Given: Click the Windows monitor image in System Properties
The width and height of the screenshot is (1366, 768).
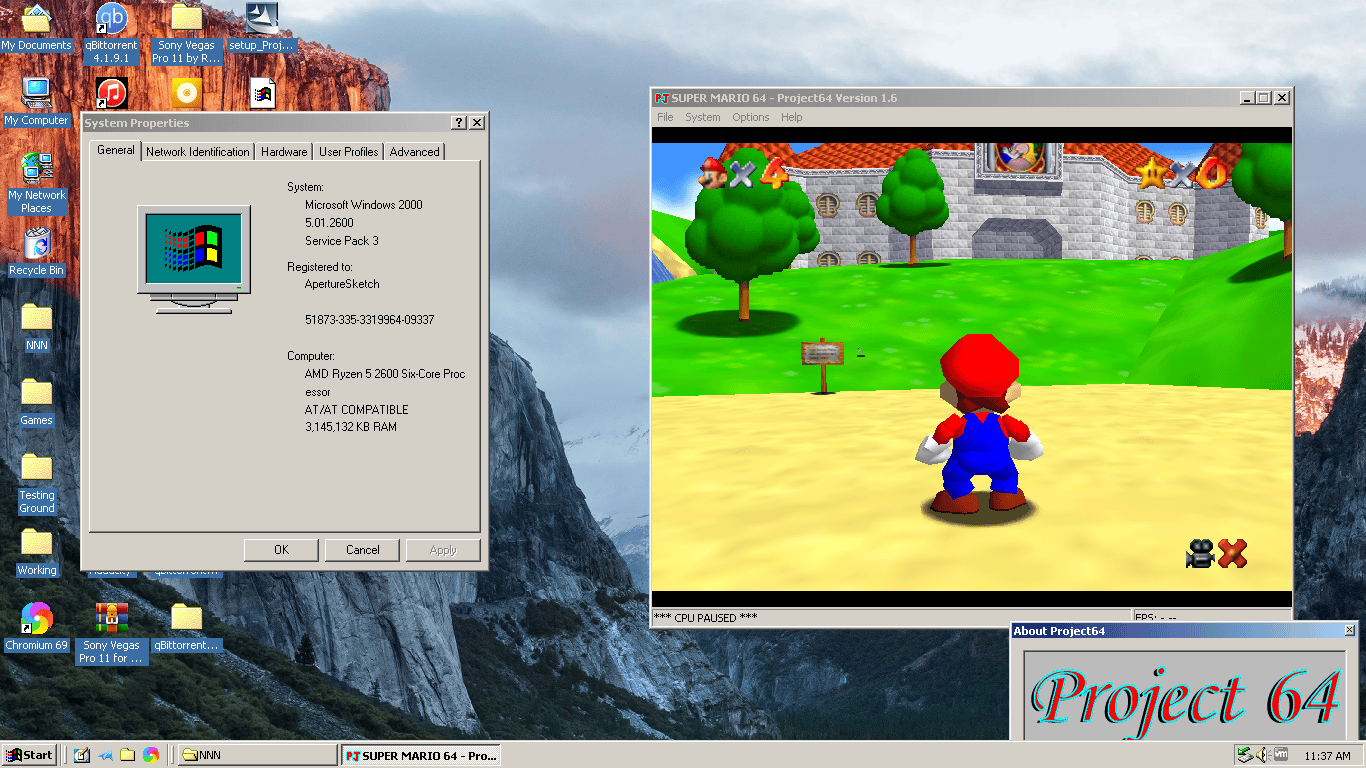Looking at the screenshot, I should 194,259.
